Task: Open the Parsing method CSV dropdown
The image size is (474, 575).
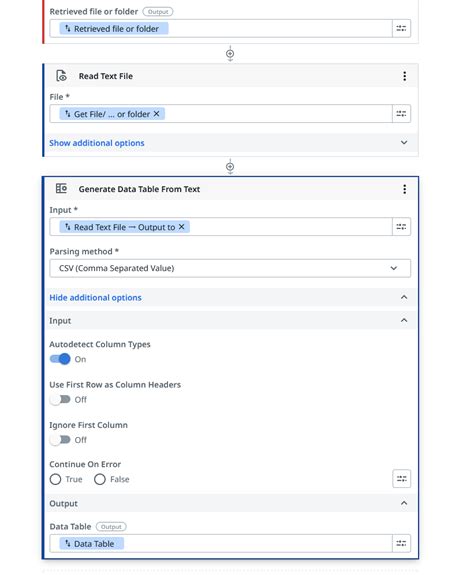Action: point(230,268)
